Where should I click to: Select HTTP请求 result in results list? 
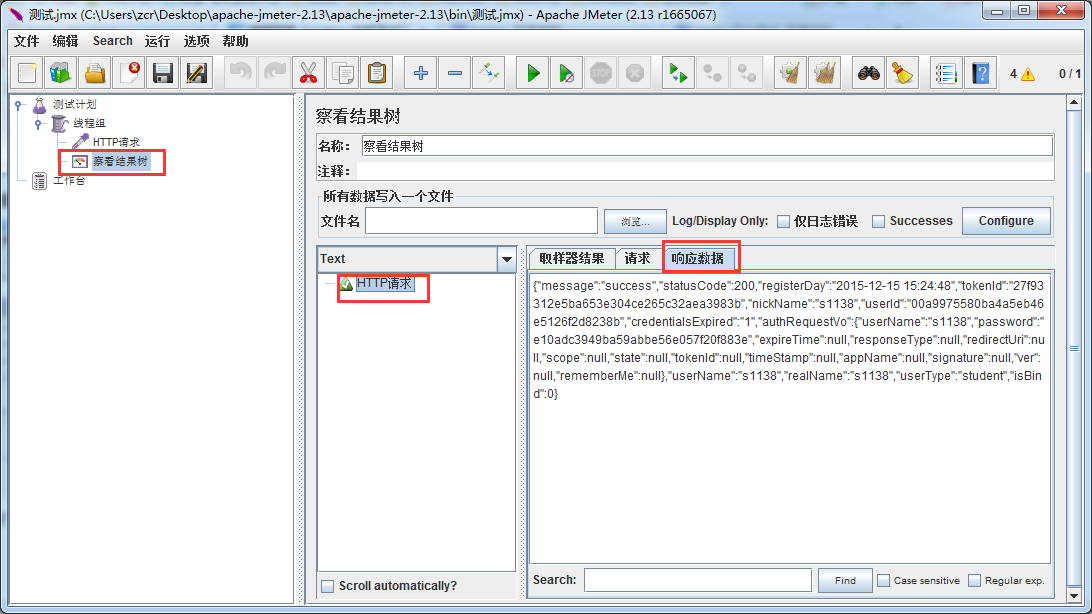tap(384, 283)
